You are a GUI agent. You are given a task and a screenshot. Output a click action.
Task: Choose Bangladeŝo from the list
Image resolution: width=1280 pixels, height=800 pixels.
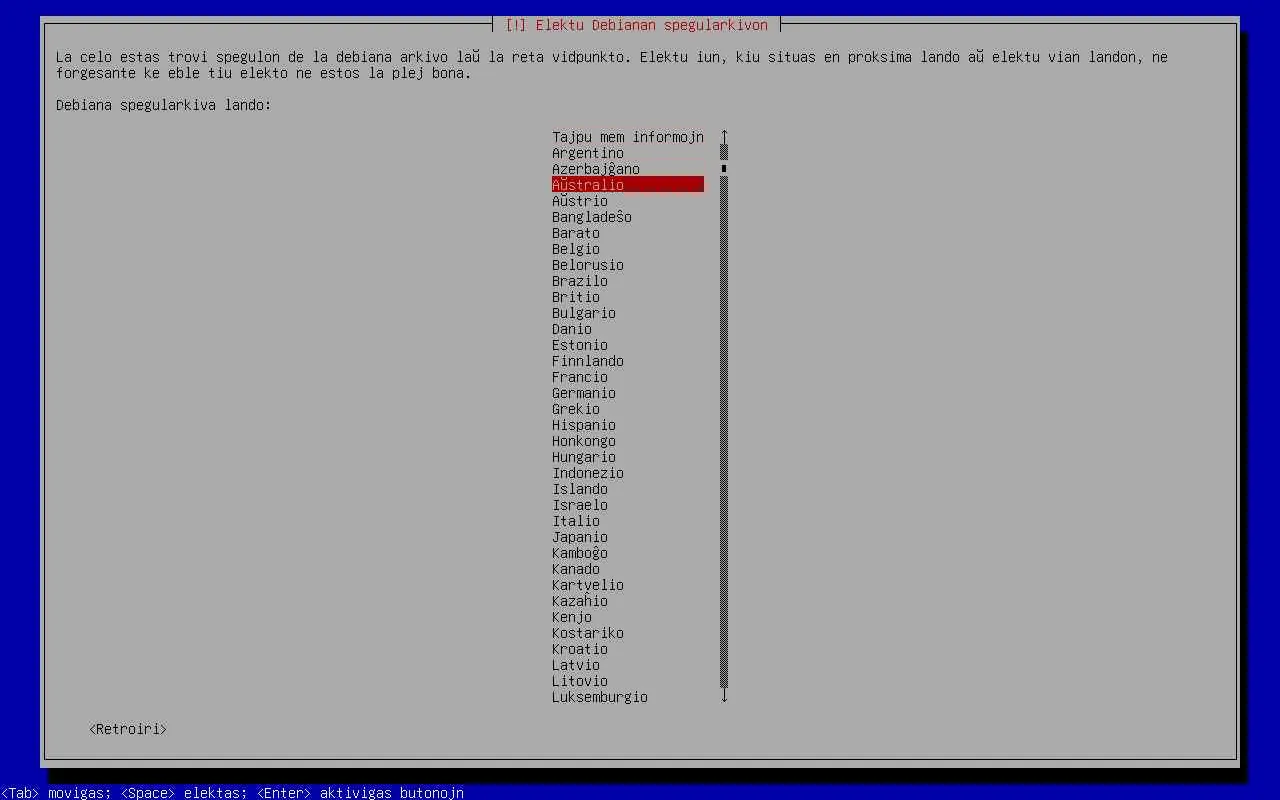point(592,217)
